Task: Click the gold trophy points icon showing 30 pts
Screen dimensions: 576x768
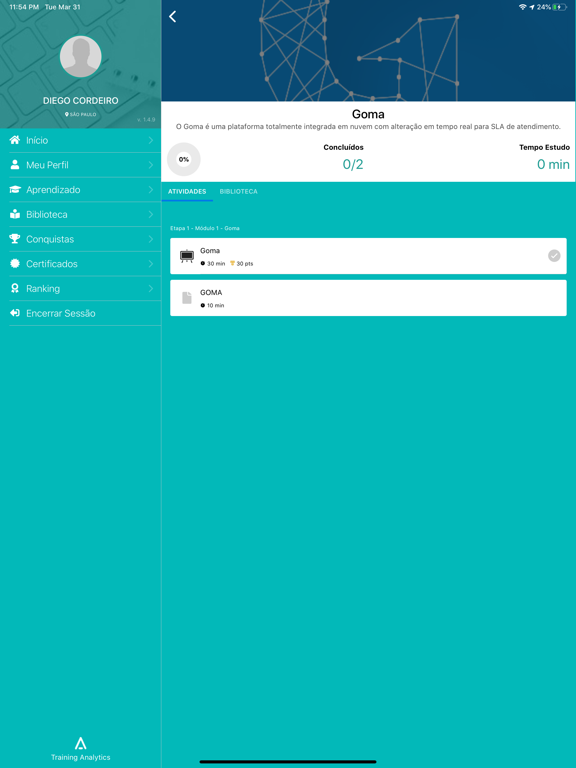Action: (x=232, y=263)
